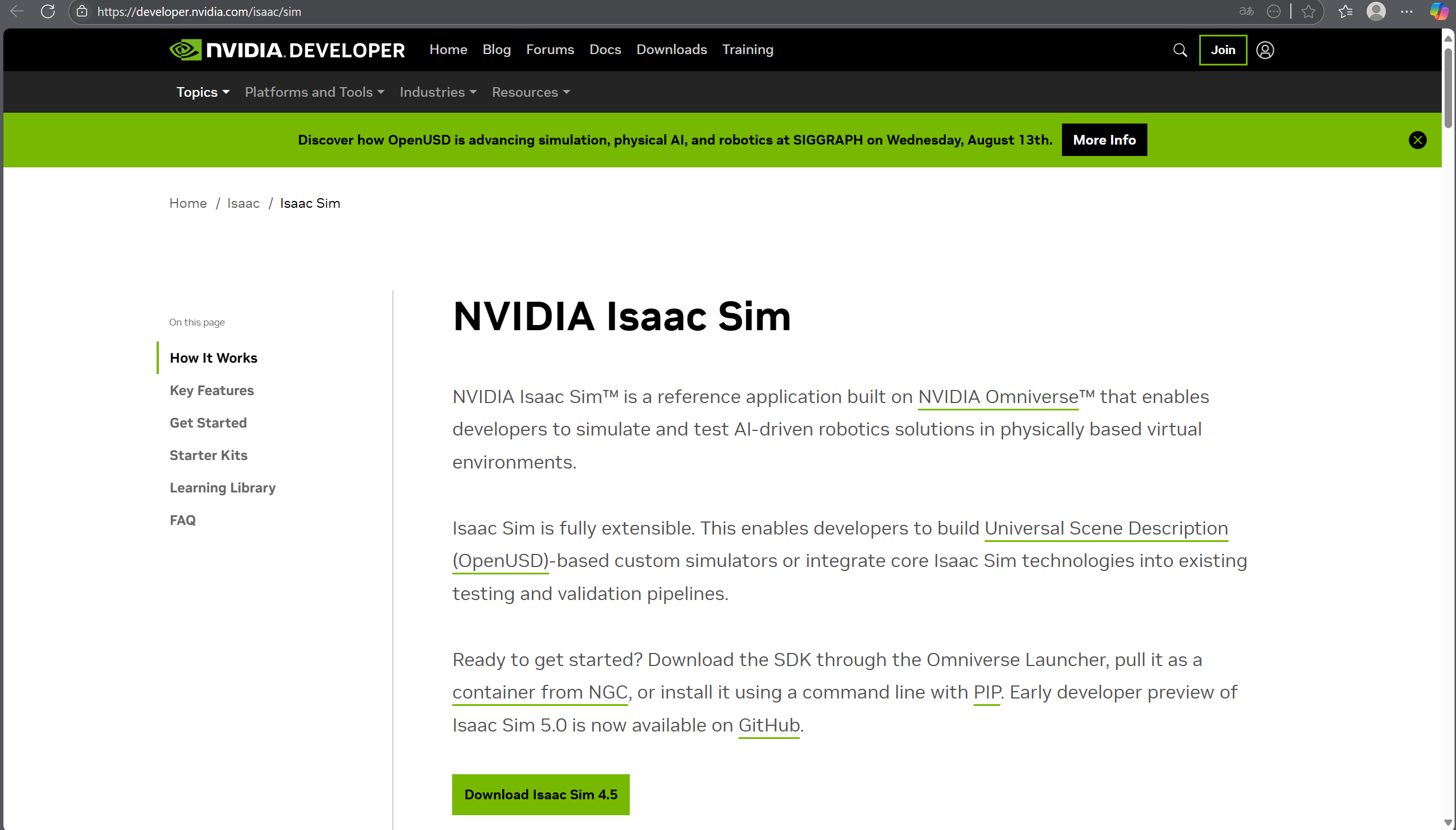Expand the Industries dropdown
This screenshot has width=1456, height=830.
click(x=438, y=92)
